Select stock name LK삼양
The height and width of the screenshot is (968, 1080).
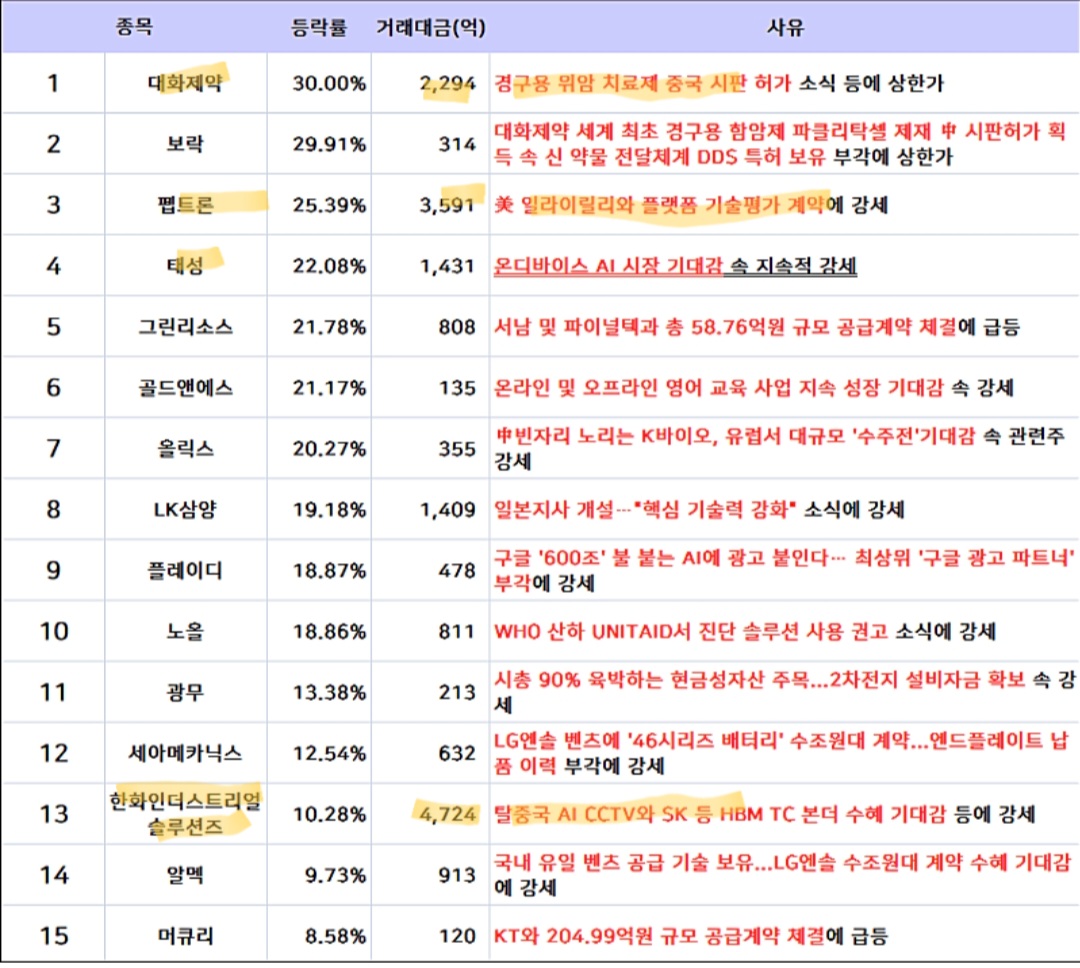coord(185,510)
